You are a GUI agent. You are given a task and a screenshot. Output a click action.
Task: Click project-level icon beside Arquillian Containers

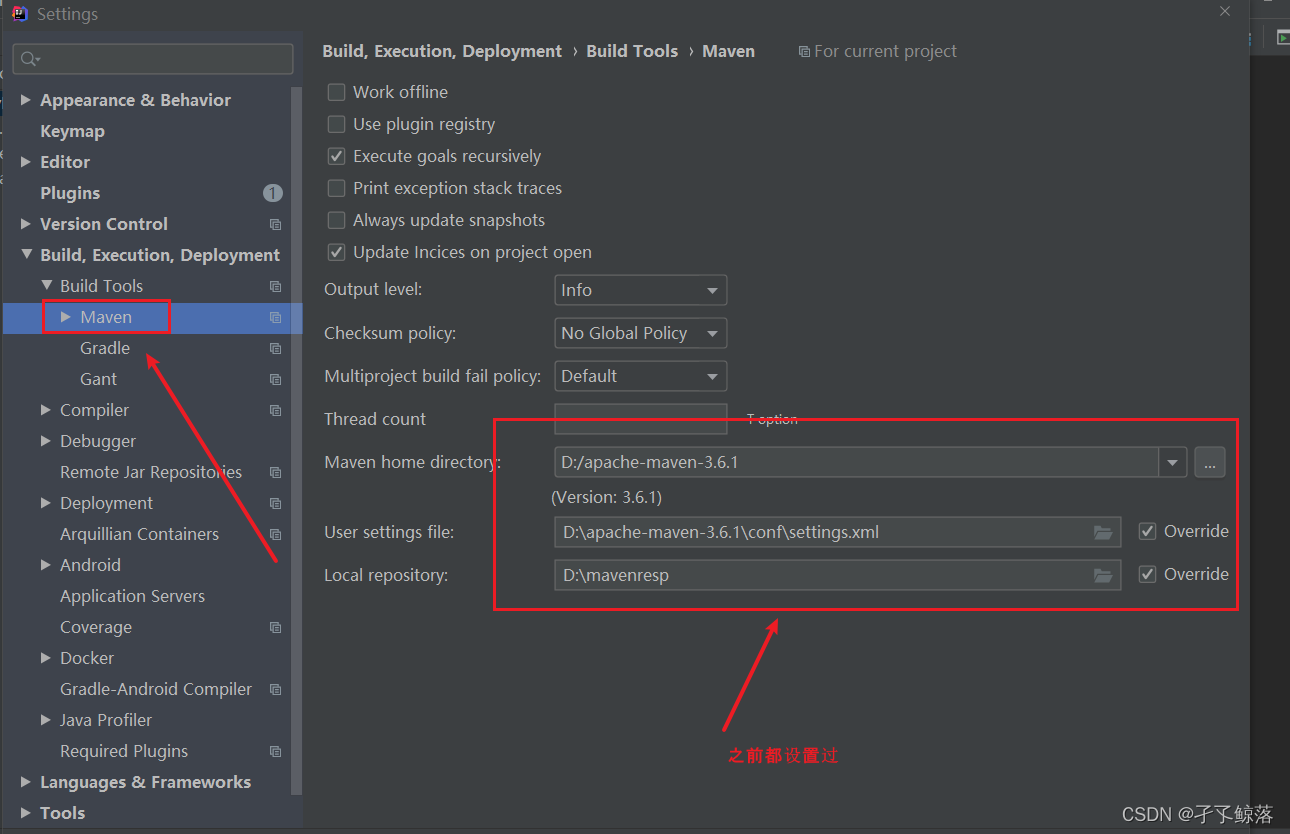276,534
